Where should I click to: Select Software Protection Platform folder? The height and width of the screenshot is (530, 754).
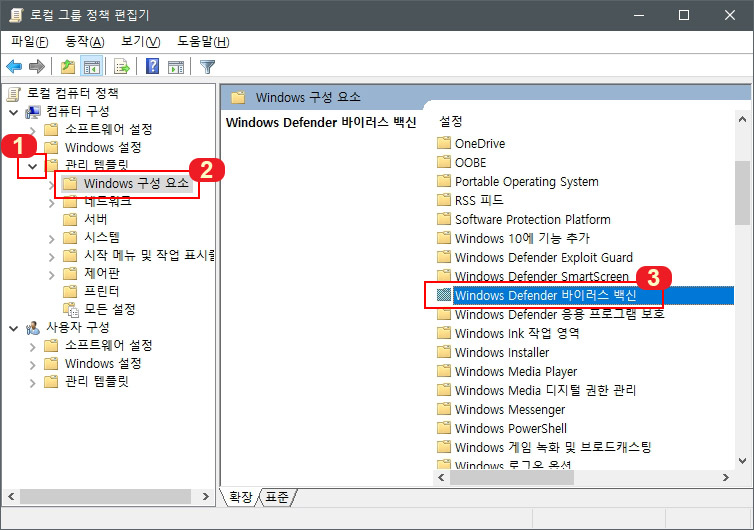(x=532, y=219)
